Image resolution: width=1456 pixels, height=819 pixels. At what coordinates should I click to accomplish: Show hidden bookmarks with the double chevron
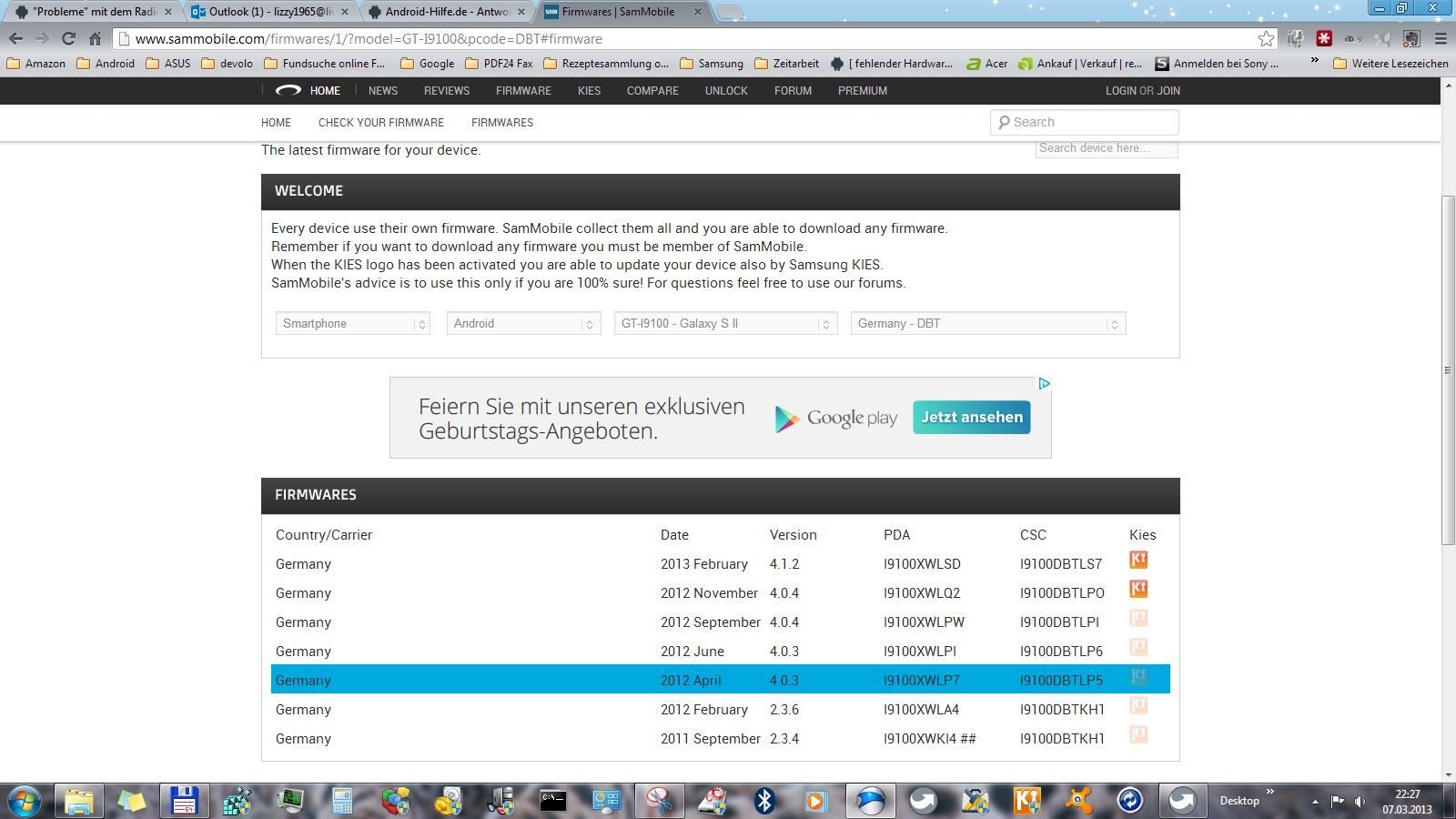tap(1314, 61)
